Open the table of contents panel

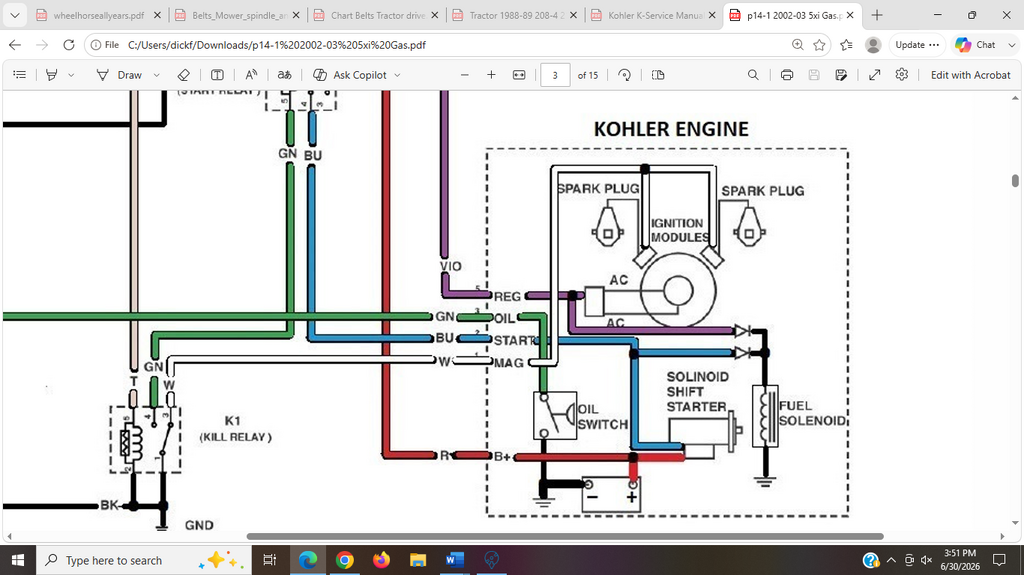tap(20, 75)
